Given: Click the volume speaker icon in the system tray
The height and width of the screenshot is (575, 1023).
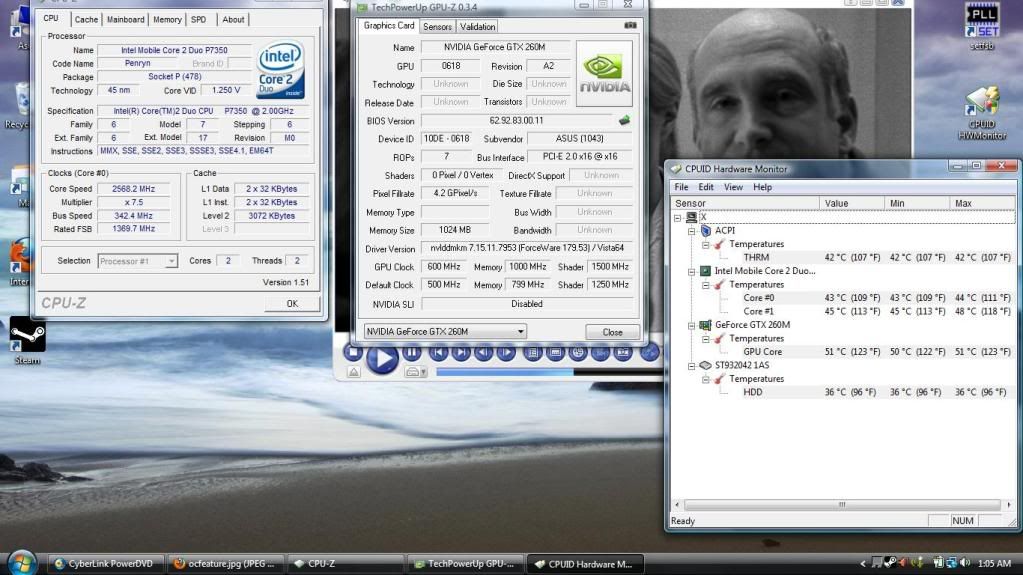Looking at the screenshot, I should coord(966,563).
